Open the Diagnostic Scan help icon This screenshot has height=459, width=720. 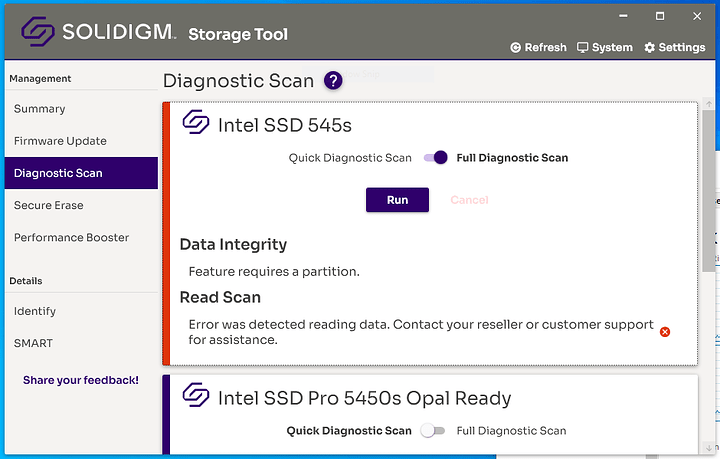point(333,81)
